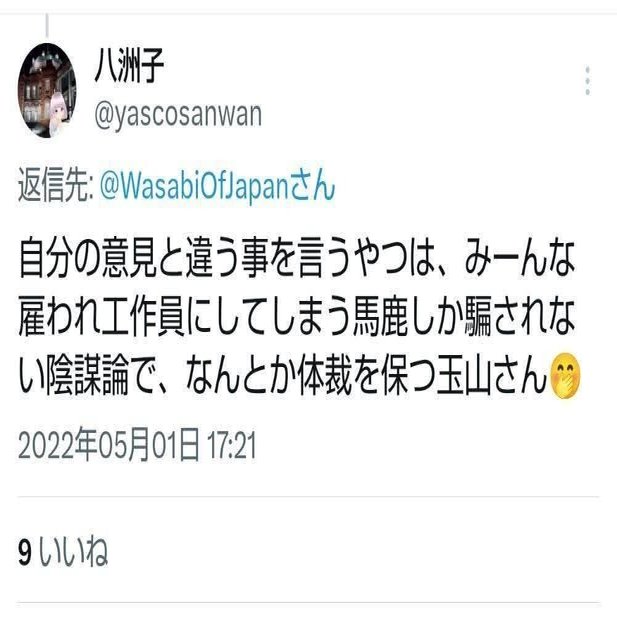Click the 17:21 time text
Screen dimensions: 617x617
tap(232, 446)
